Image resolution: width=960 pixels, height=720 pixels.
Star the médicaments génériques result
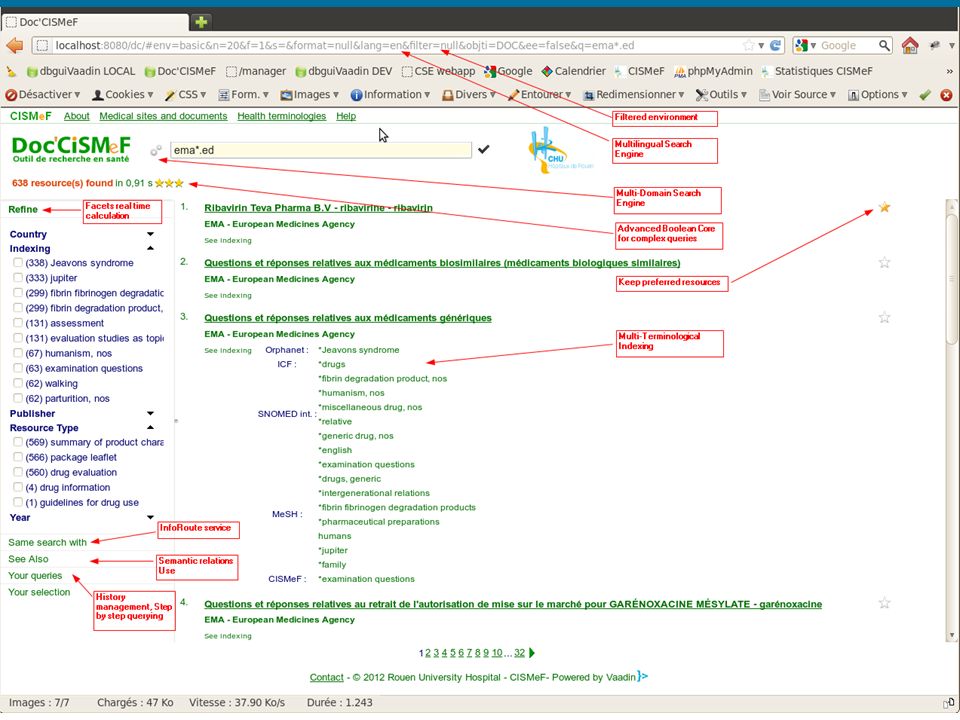pos(884,317)
